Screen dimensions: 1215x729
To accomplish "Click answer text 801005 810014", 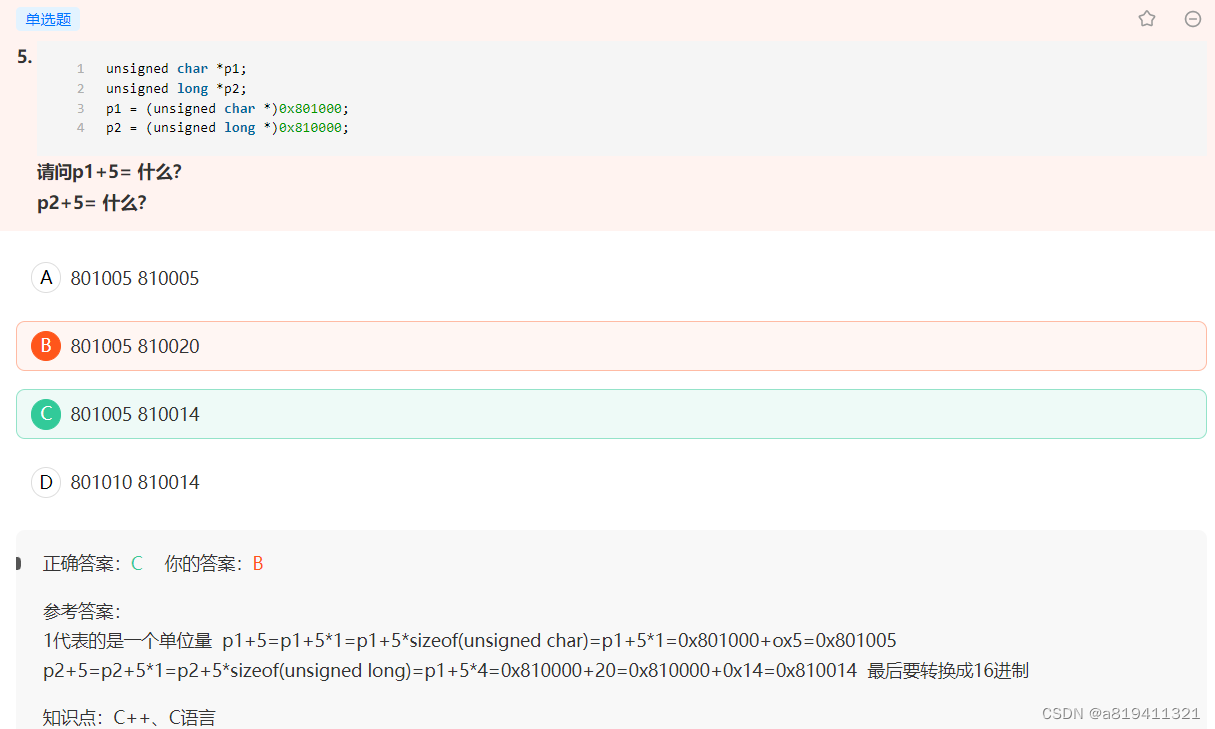I will (135, 415).
